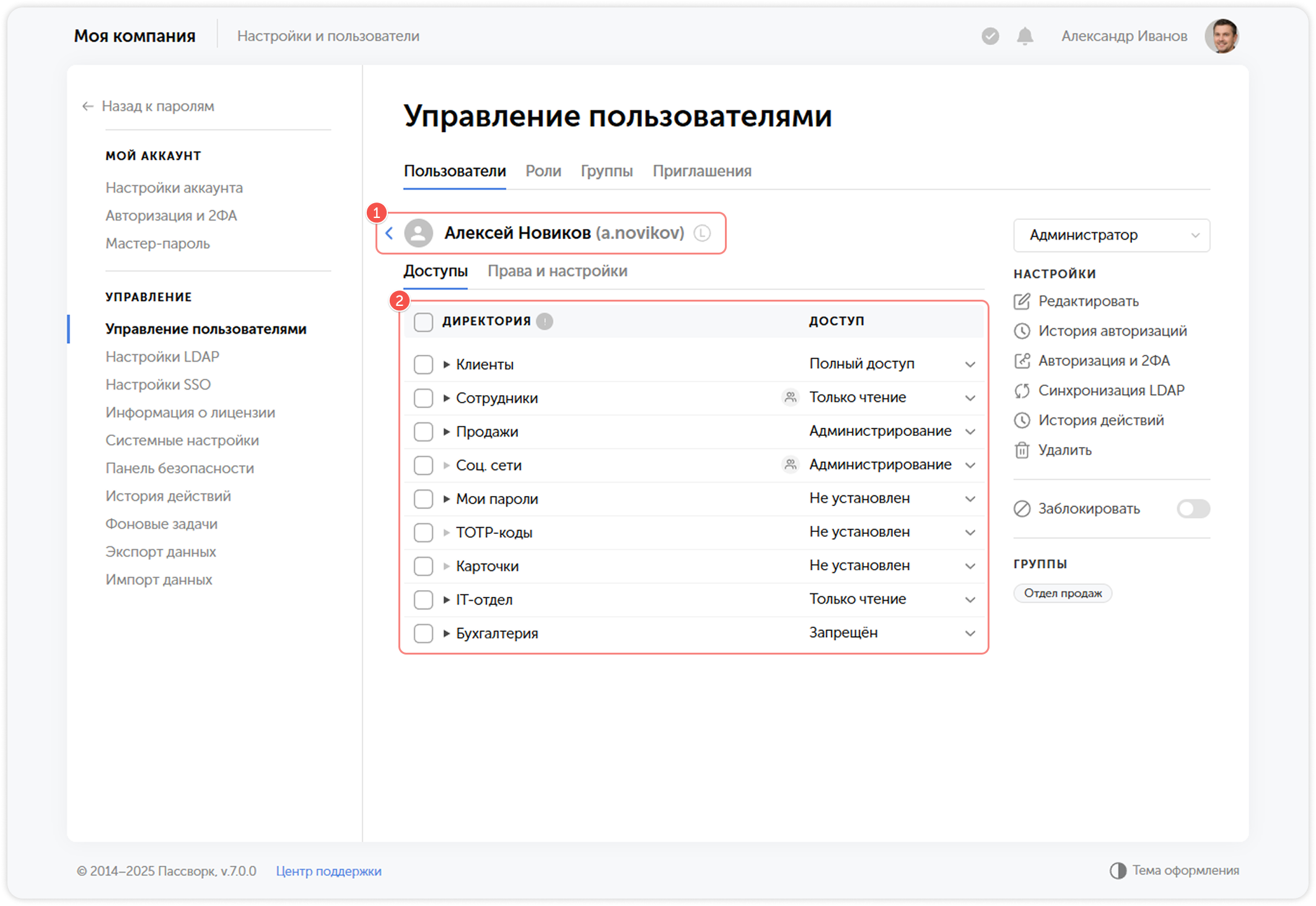Open Мастер-пароль settings
Screen dimensions: 1316x906
pos(157,244)
